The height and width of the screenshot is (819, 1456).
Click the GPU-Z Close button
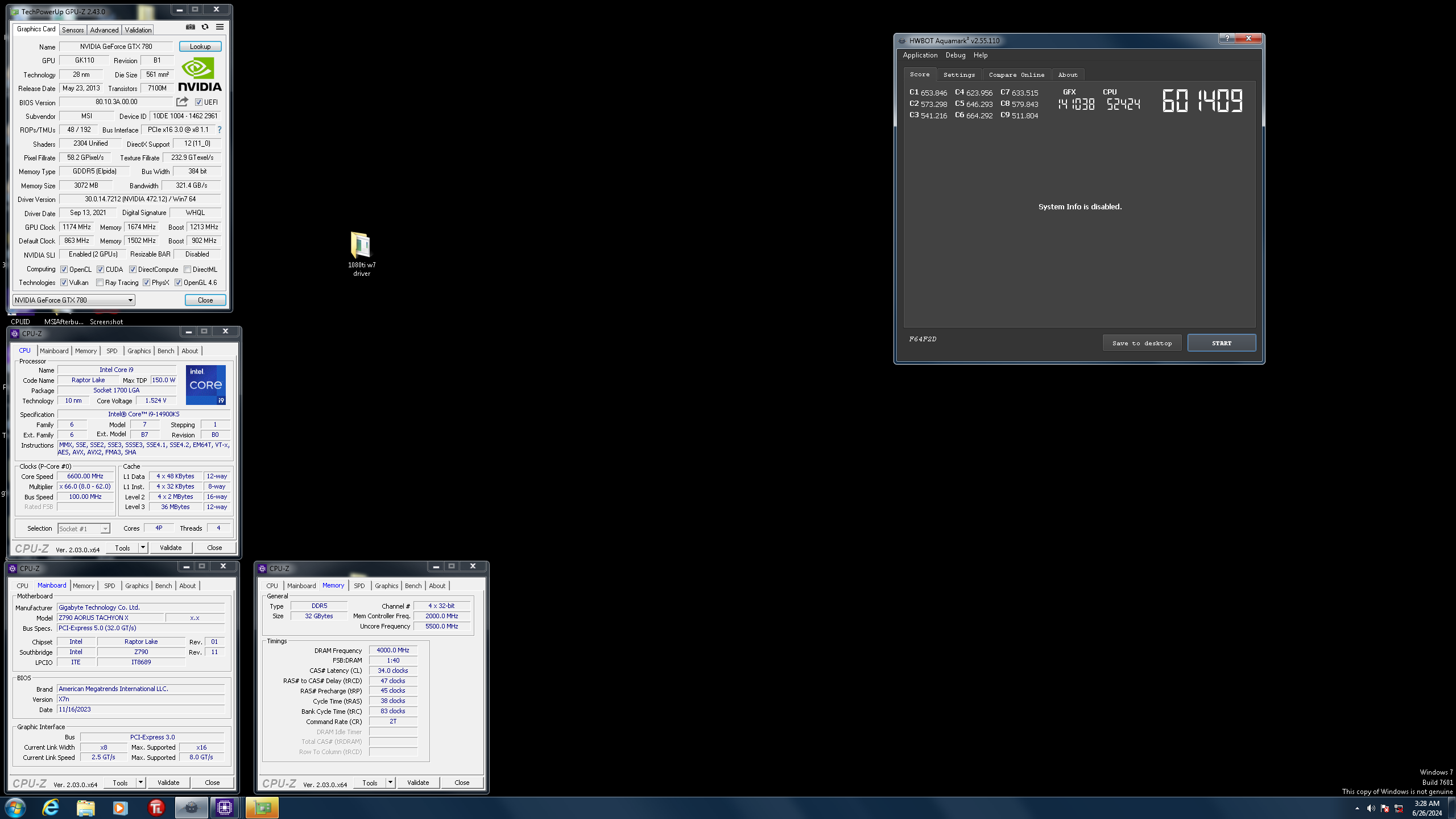click(205, 300)
